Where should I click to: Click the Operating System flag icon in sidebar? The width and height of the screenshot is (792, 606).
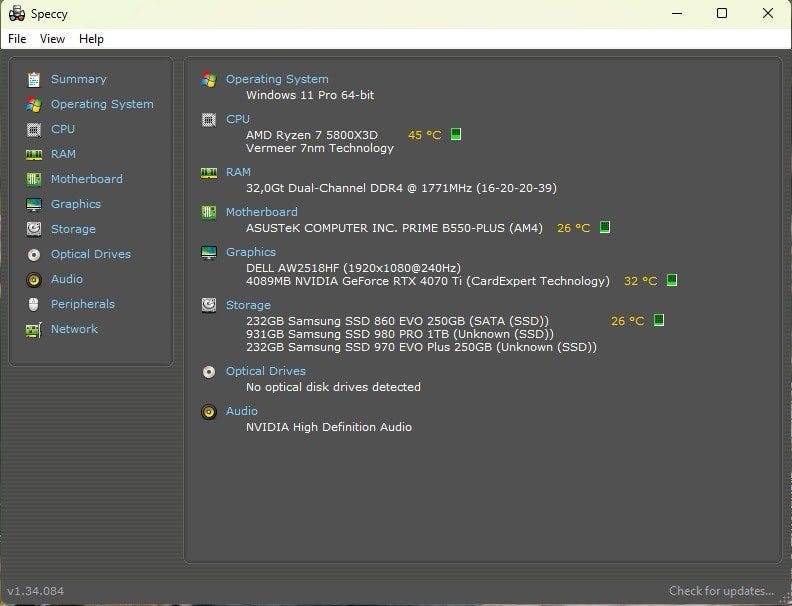(34, 105)
